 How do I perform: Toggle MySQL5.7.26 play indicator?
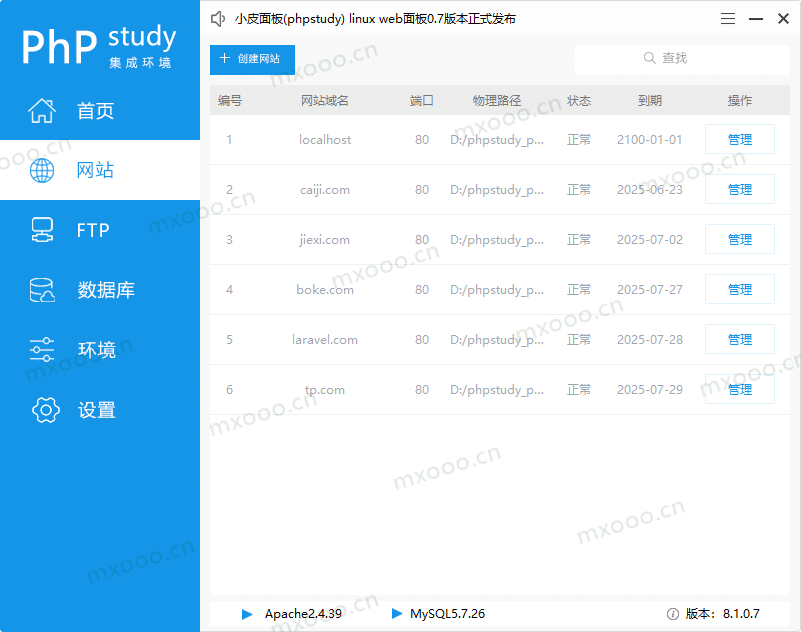click(x=397, y=614)
